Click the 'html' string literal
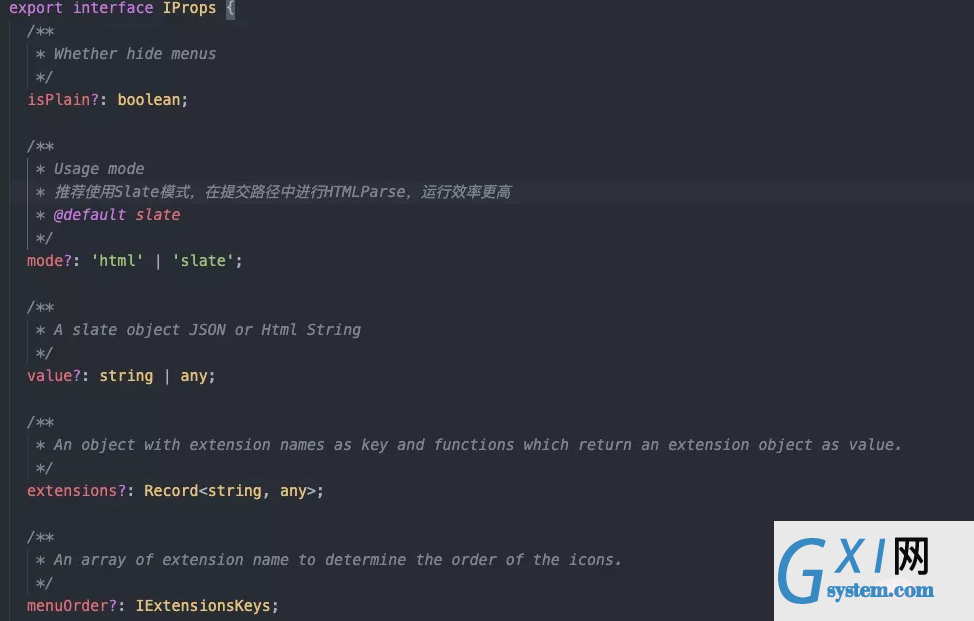The height and width of the screenshot is (621, 974). (117, 261)
